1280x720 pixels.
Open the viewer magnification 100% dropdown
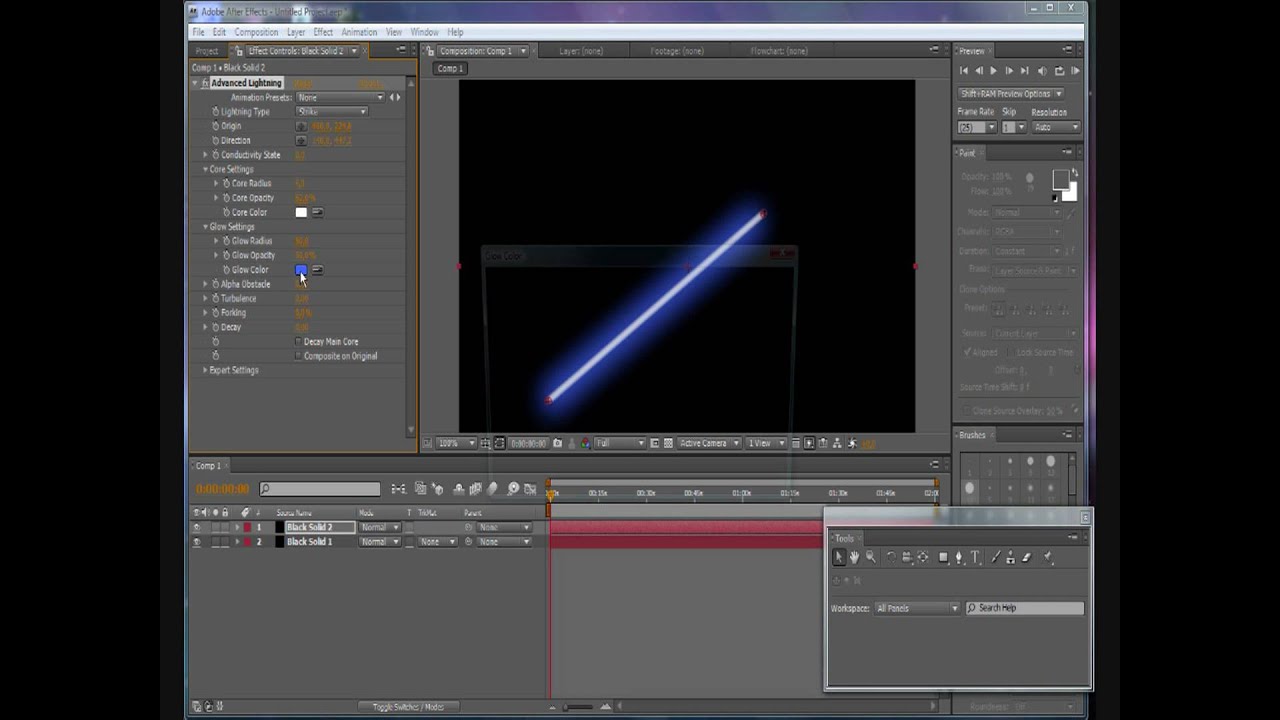(x=455, y=443)
